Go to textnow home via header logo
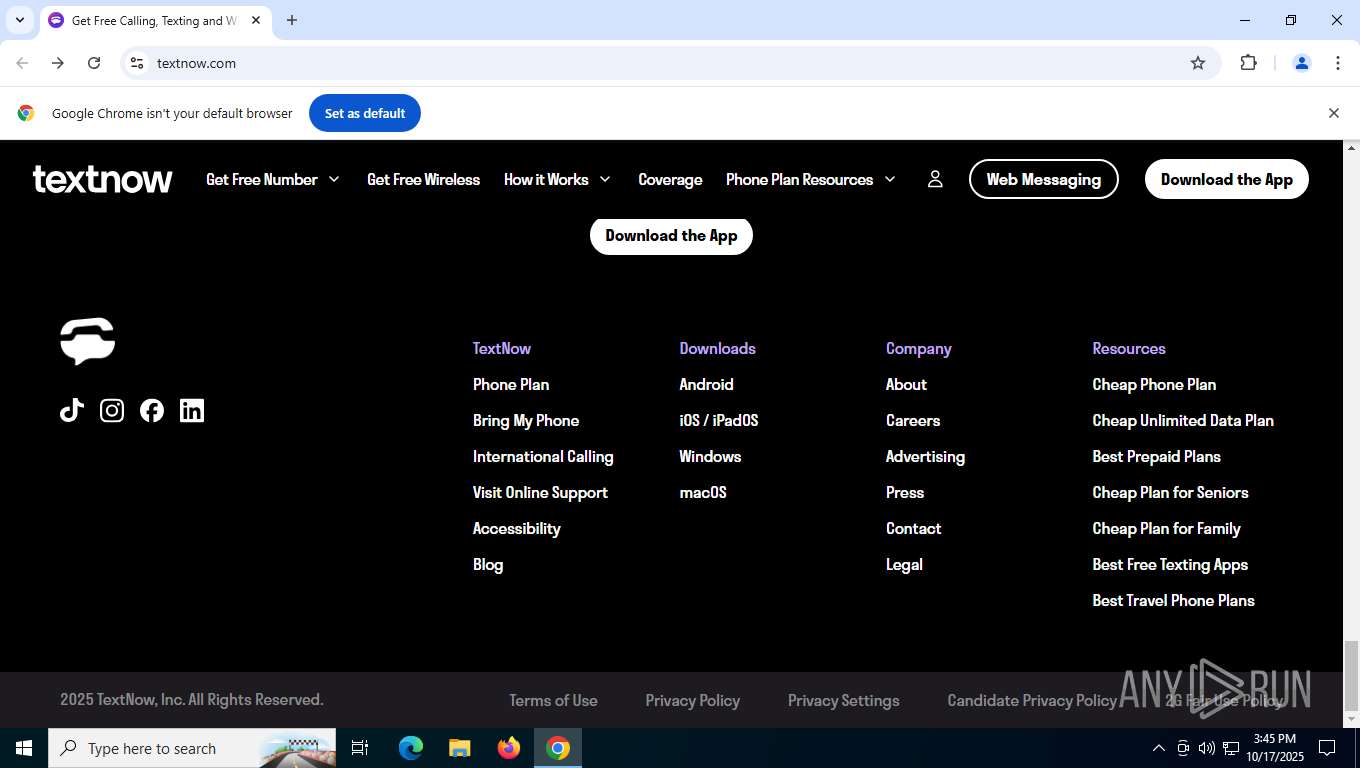1360x768 pixels. click(102, 179)
